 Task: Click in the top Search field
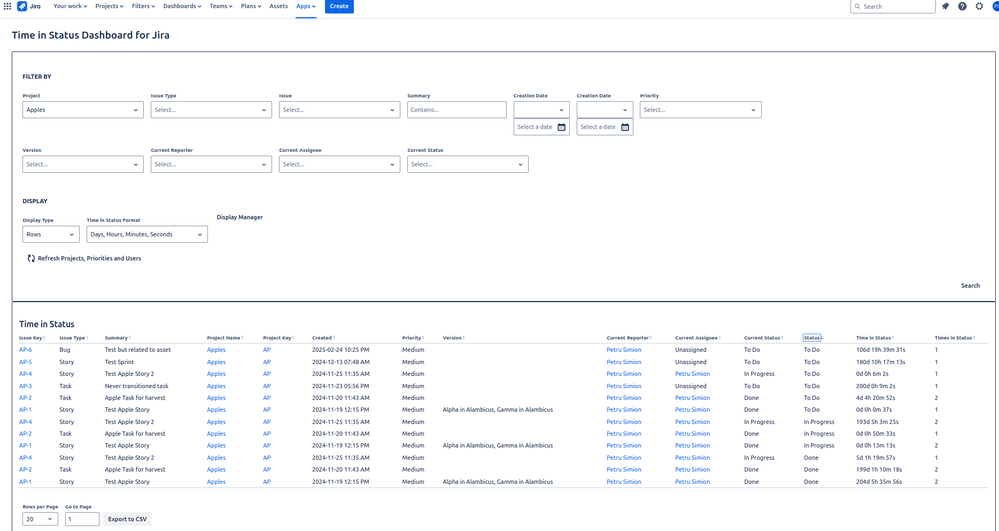893,6
